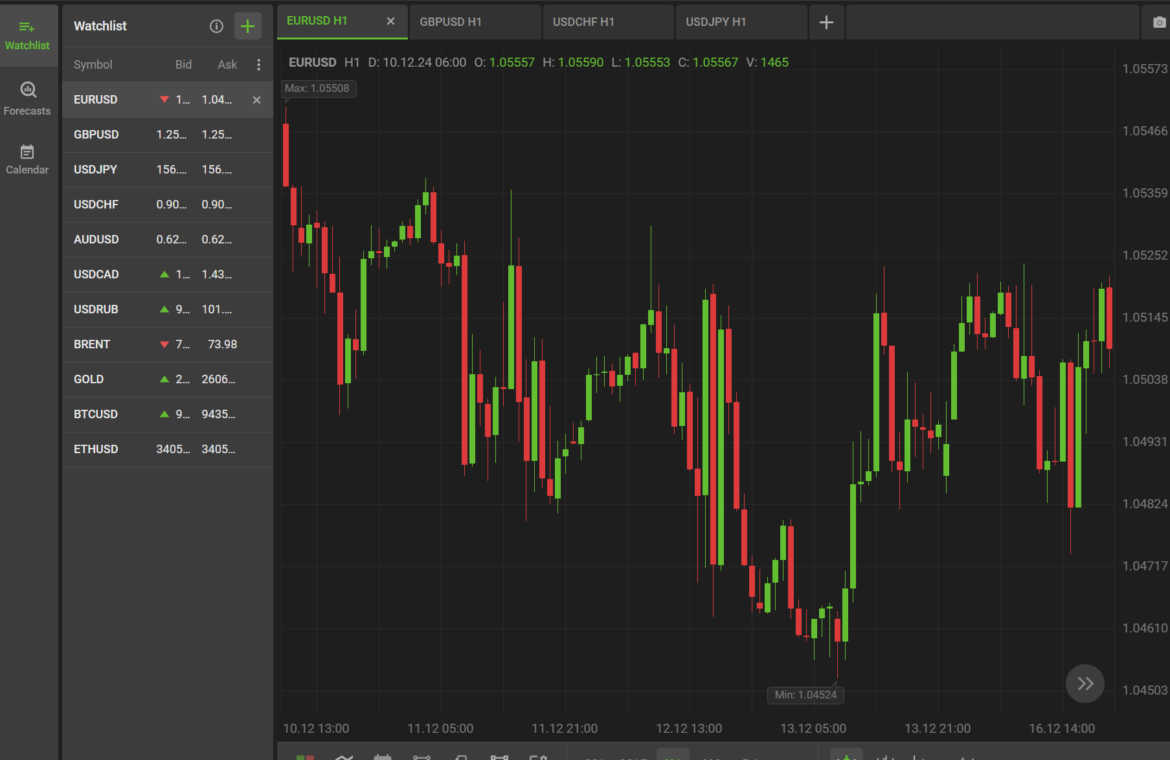Select BRENT row in the Watchlist
The width and height of the screenshot is (1170, 760).
(x=92, y=344)
